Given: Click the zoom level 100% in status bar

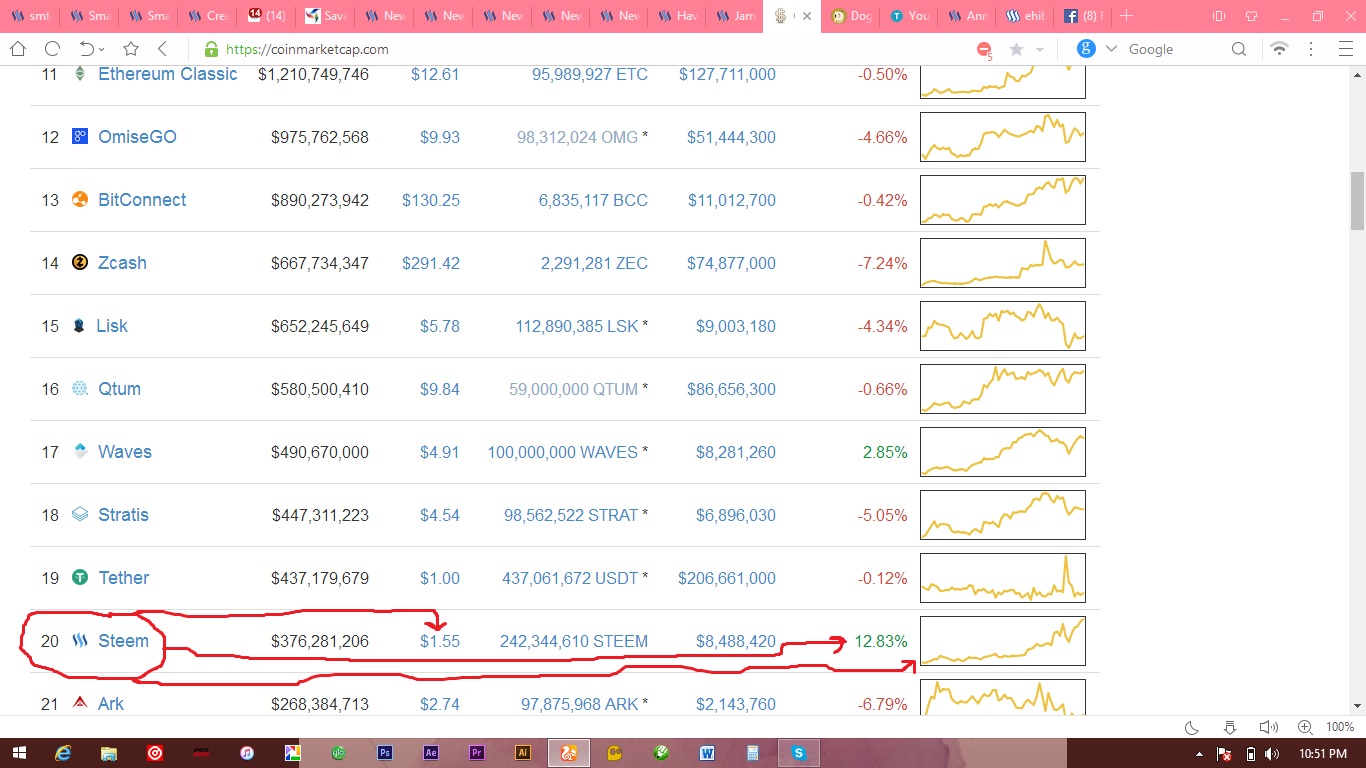Looking at the screenshot, I should coord(1339,727).
